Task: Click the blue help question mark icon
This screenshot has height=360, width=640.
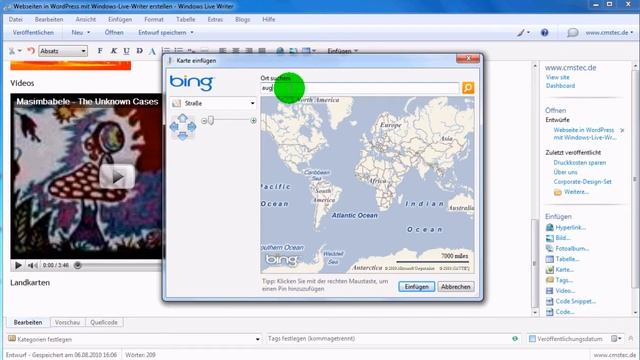Action: (544, 33)
